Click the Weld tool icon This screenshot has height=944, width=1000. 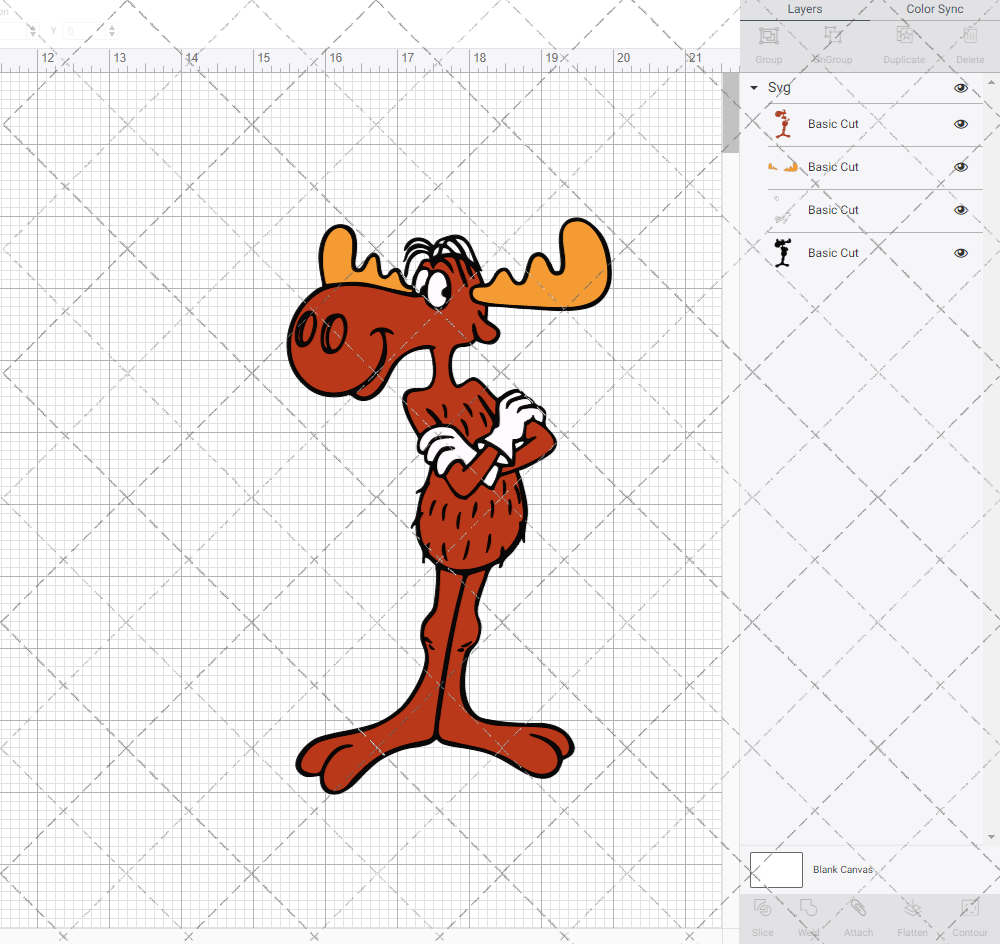pos(808,908)
